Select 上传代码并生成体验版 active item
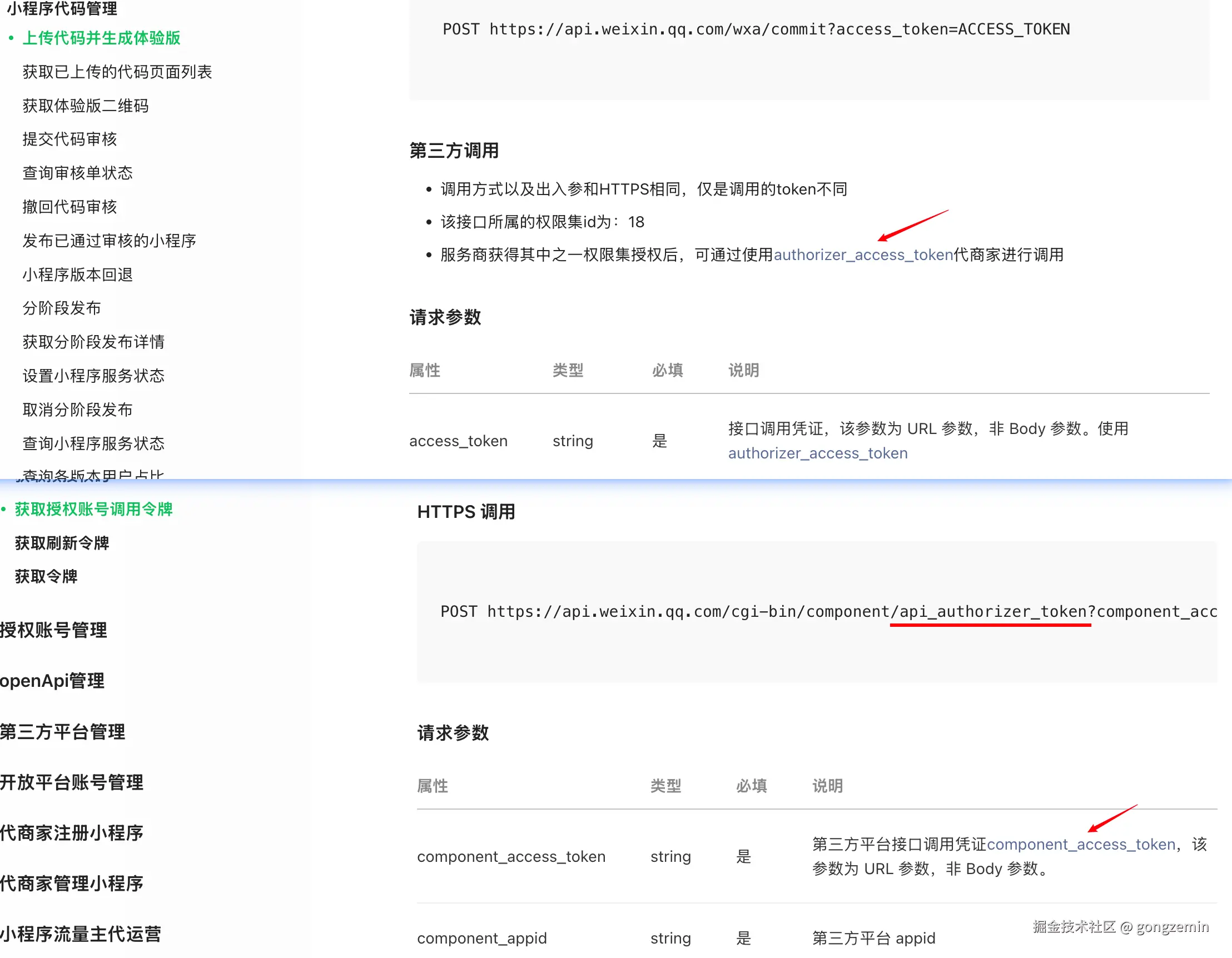Screen dimensions: 1232x958 point(101,38)
